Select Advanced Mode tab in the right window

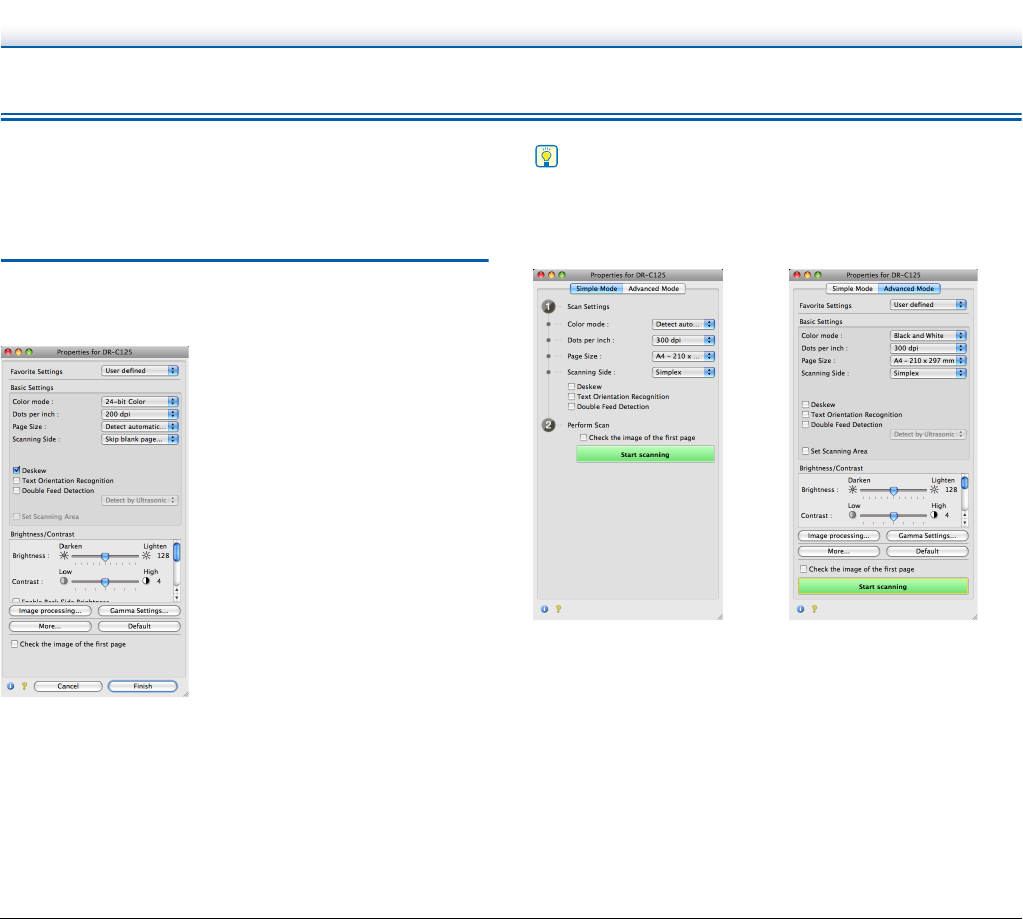(x=909, y=288)
